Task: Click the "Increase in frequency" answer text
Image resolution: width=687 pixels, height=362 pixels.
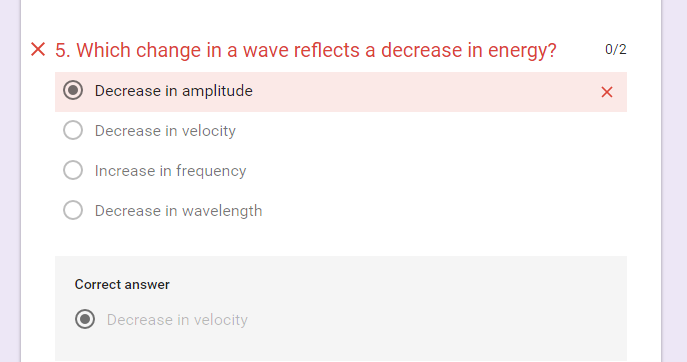Action: [x=170, y=171]
